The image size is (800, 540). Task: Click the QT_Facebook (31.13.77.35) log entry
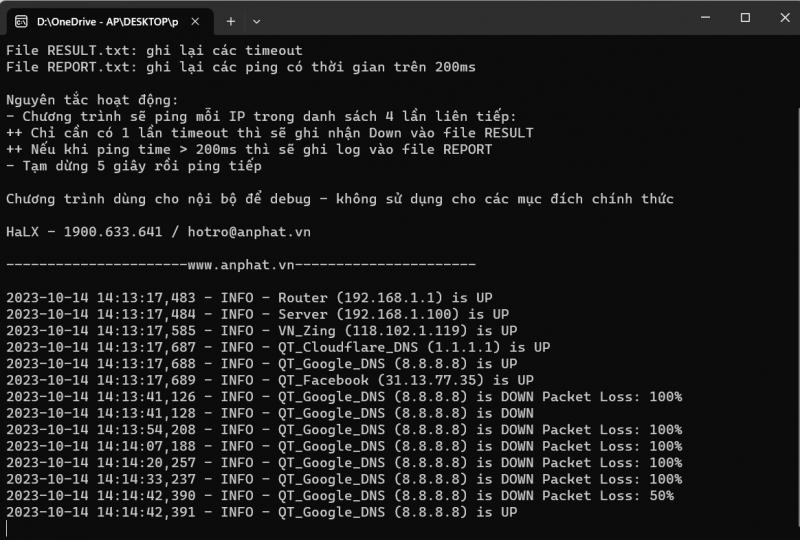click(x=270, y=380)
